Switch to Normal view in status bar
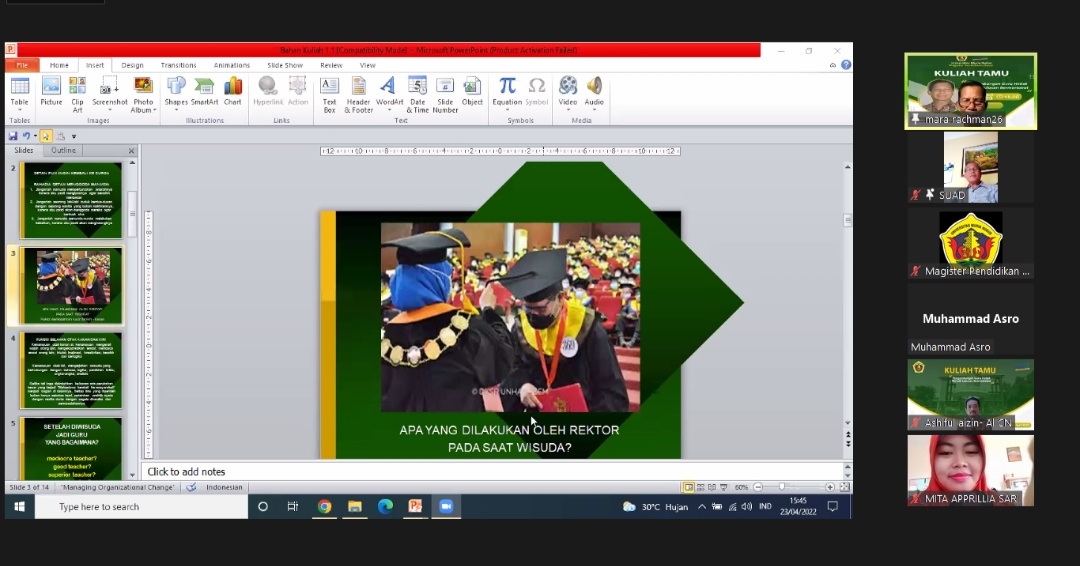This screenshot has height=566, width=1080. [689, 487]
